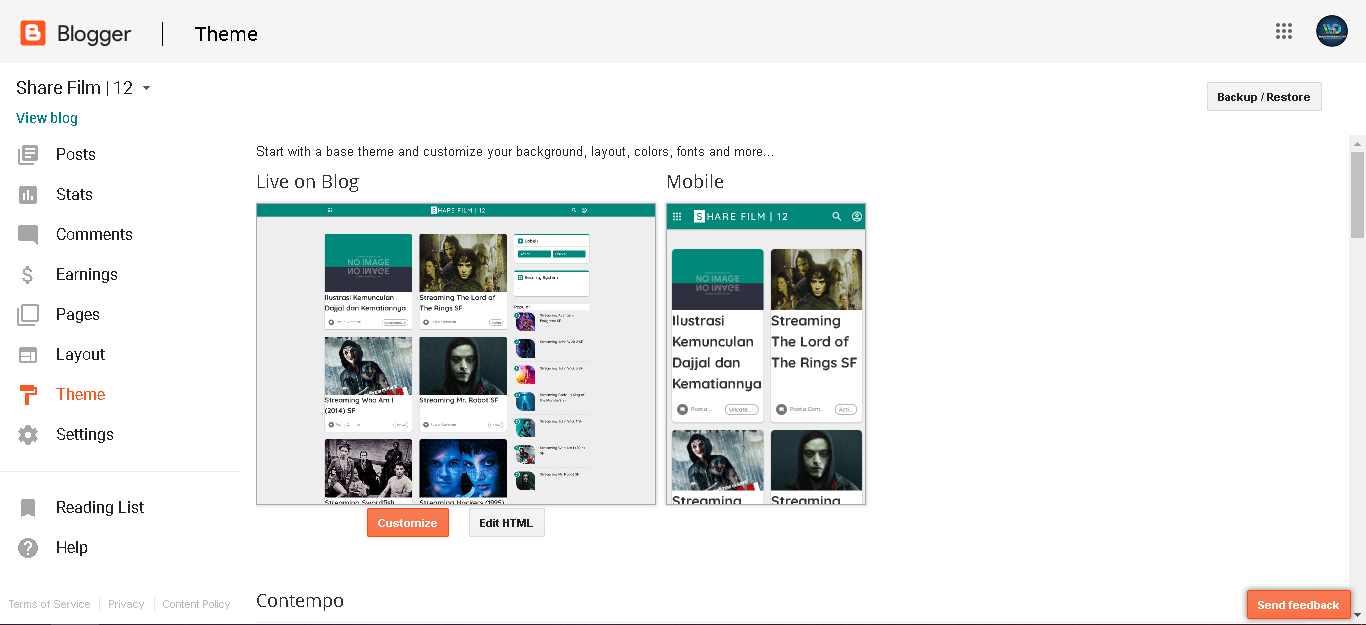Click the Earnings dollar icon
Screen dimensions: 1366x625
tap(28, 274)
